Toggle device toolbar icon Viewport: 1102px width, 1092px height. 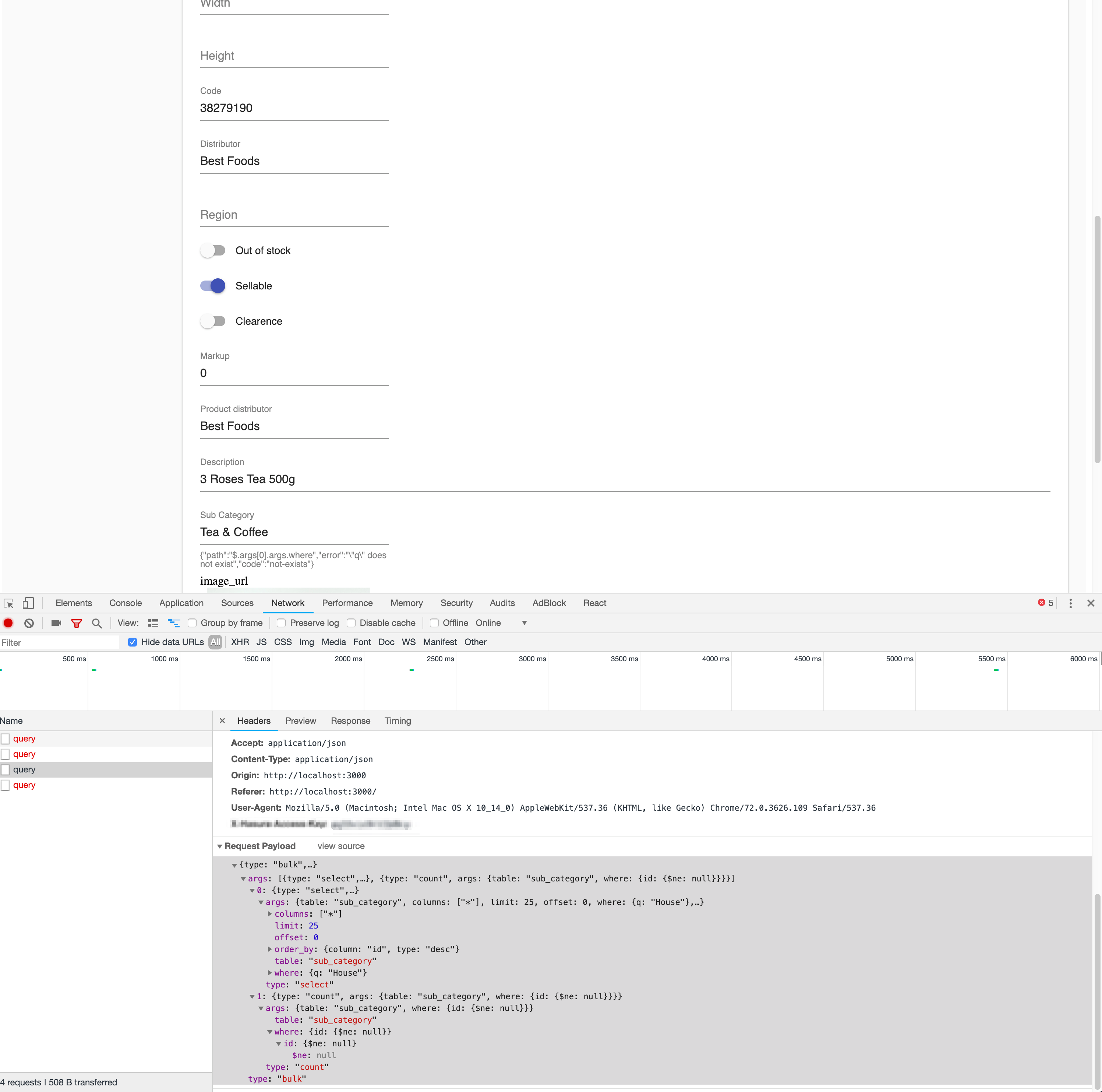pyautogui.click(x=28, y=603)
